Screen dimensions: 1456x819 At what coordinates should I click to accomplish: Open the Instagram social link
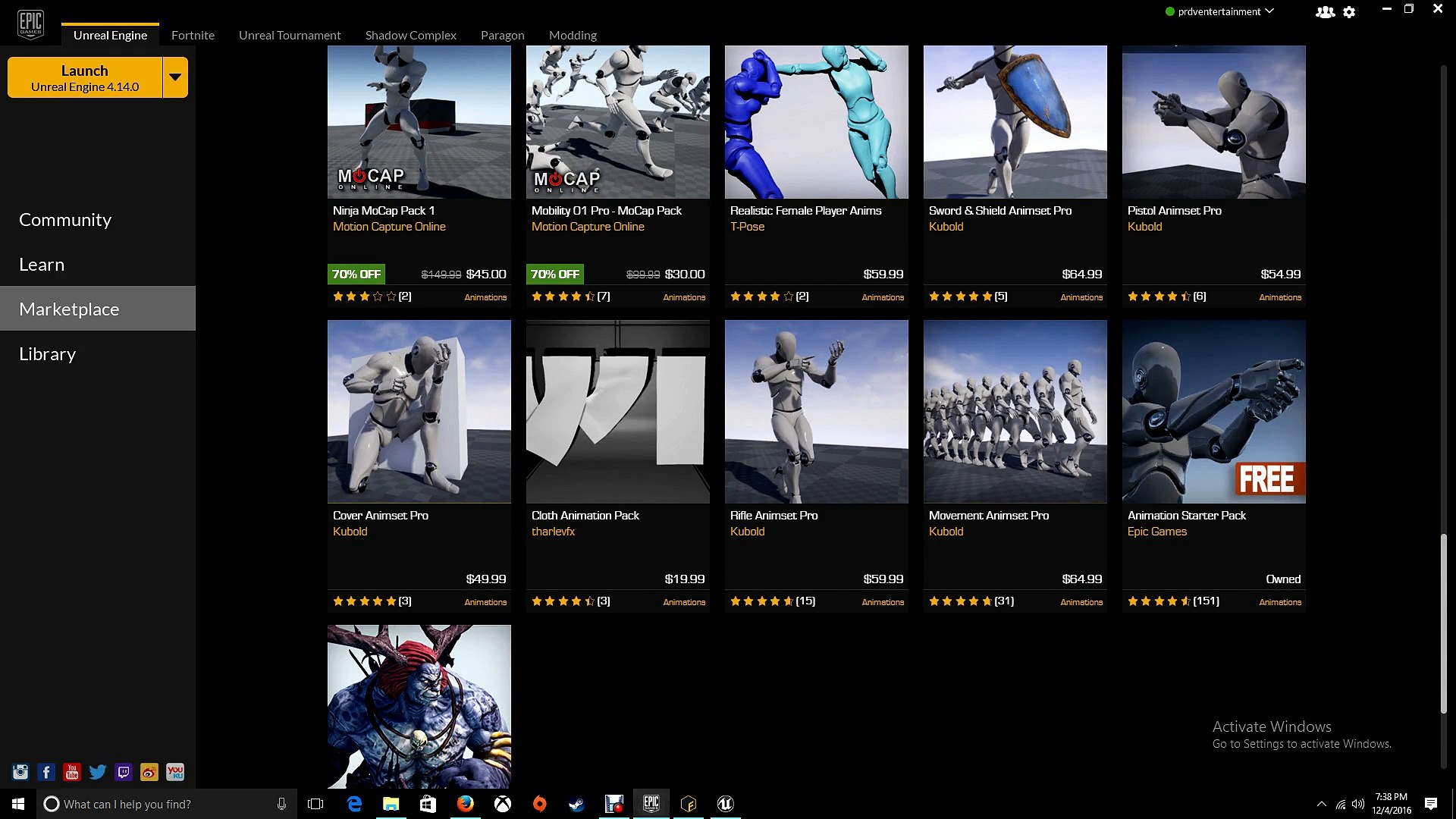pyautogui.click(x=20, y=772)
